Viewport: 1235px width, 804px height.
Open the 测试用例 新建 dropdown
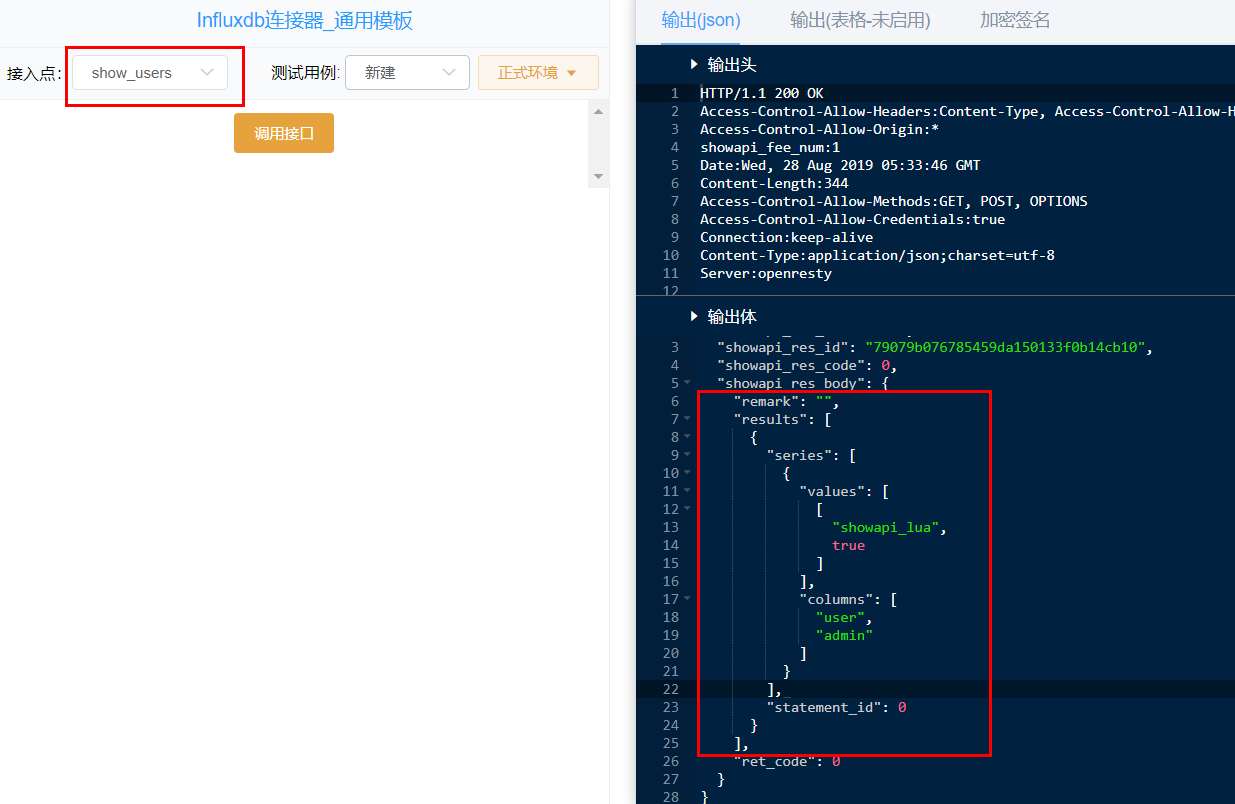click(x=407, y=73)
